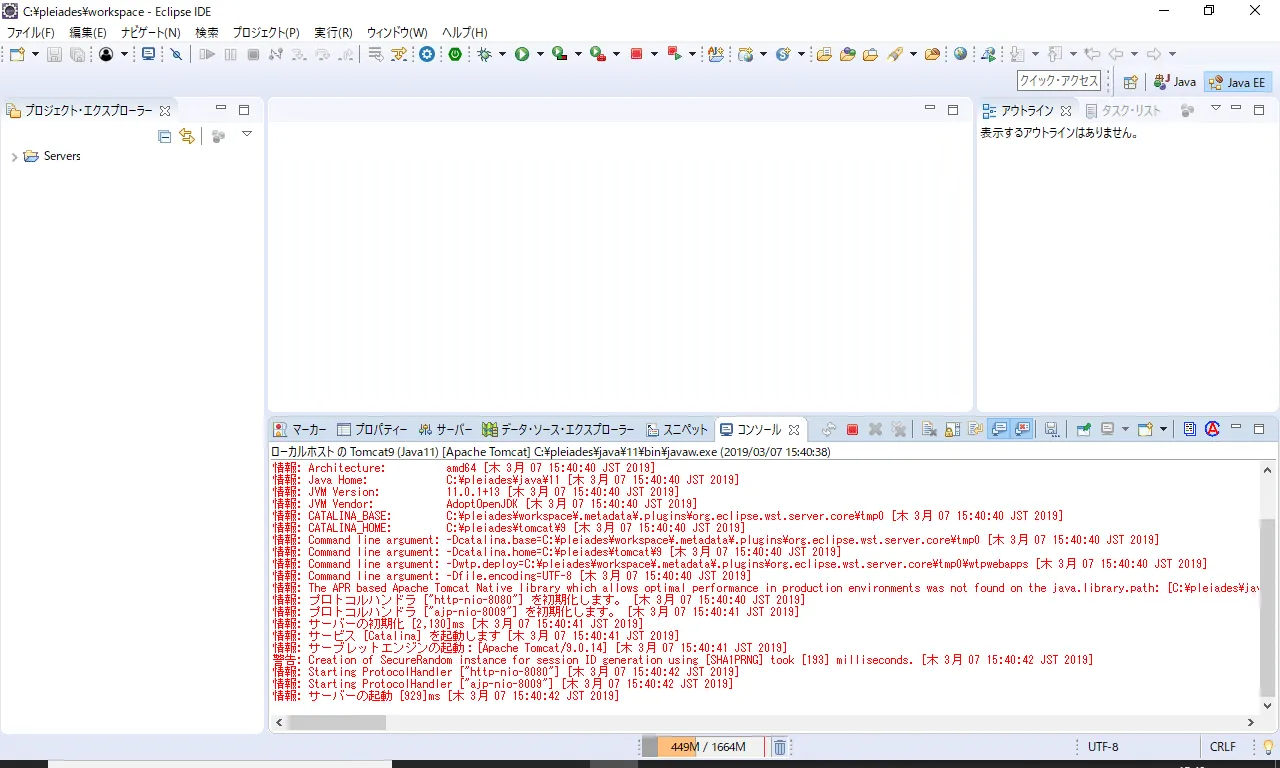The width and height of the screenshot is (1280, 768).
Task: Click the Open Web Browser globe icon
Action: pyautogui.click(x=960, y=54)
